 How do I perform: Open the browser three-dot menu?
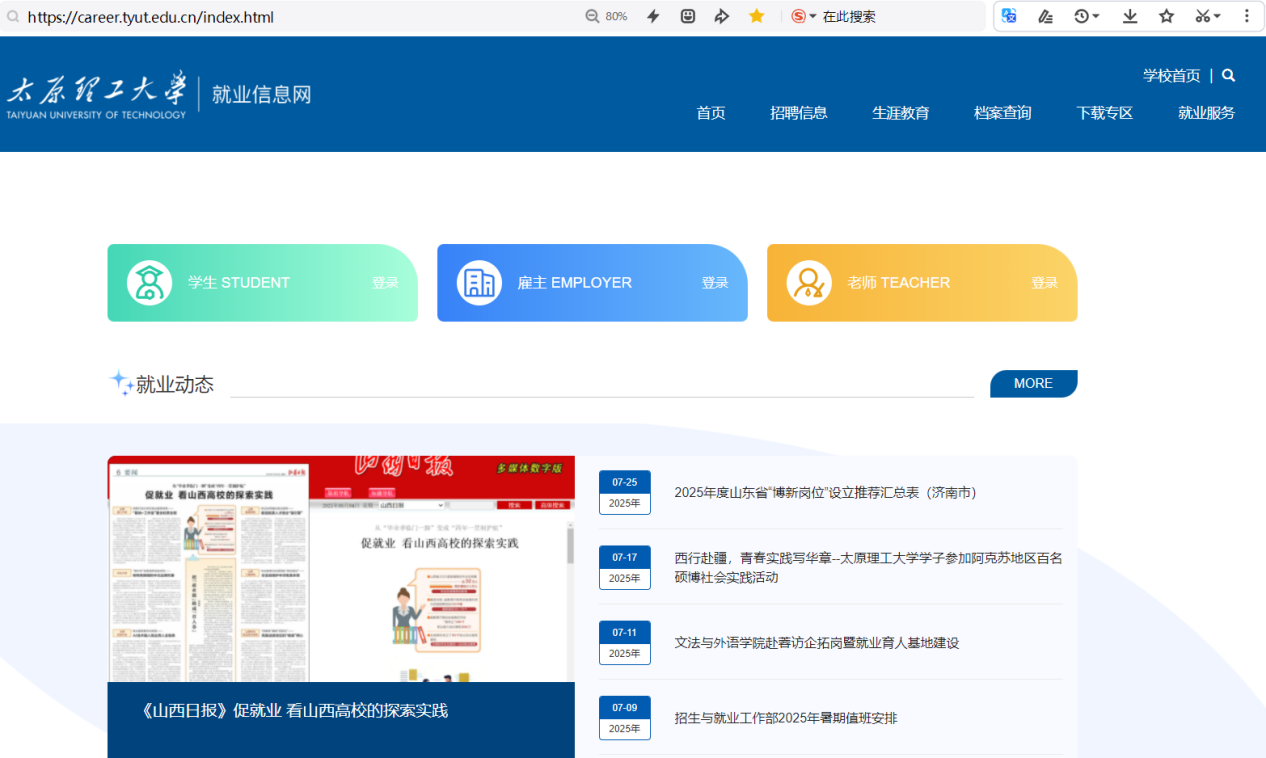(x=1247, y=16)
